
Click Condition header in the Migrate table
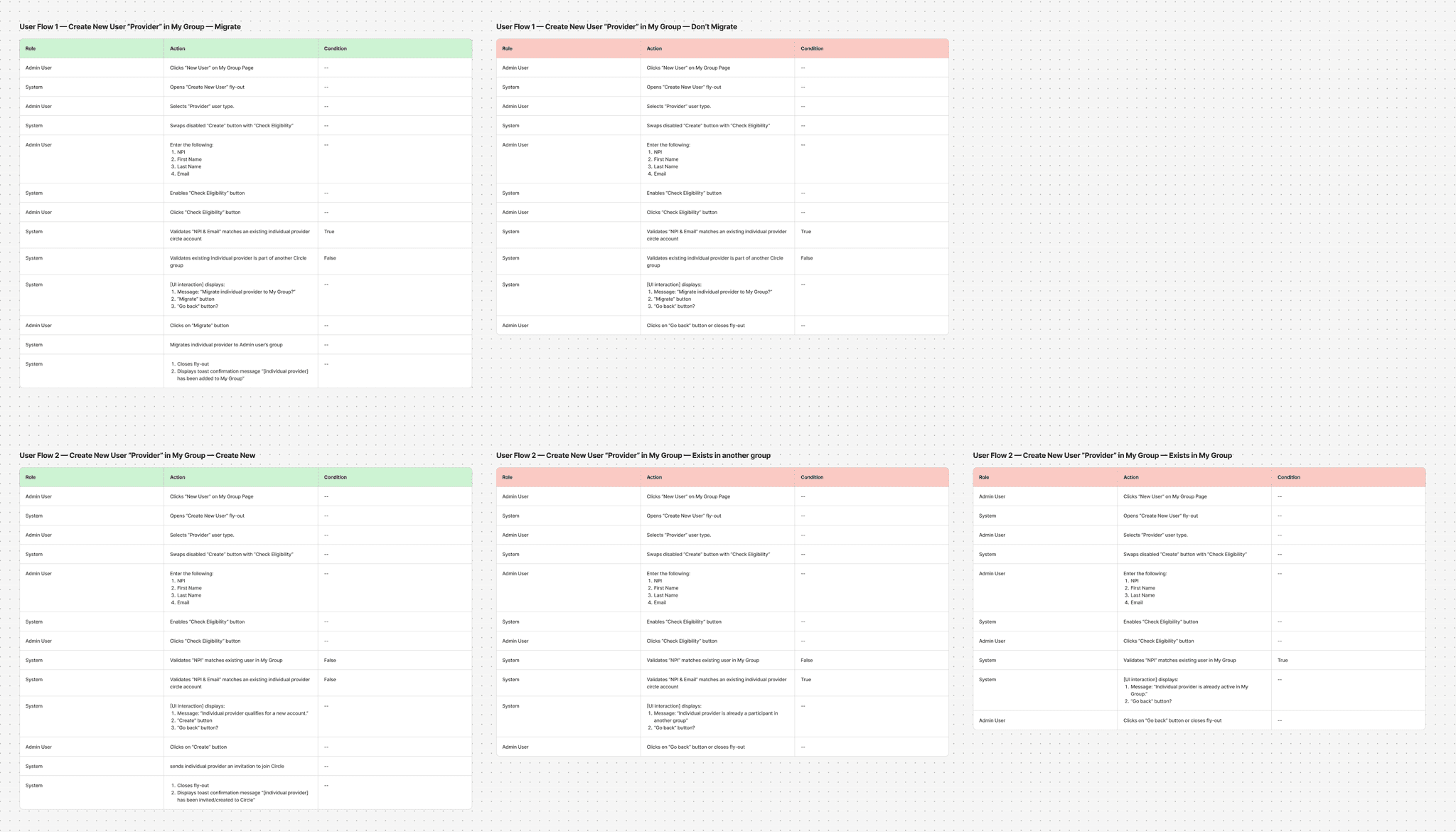(335, 49)
